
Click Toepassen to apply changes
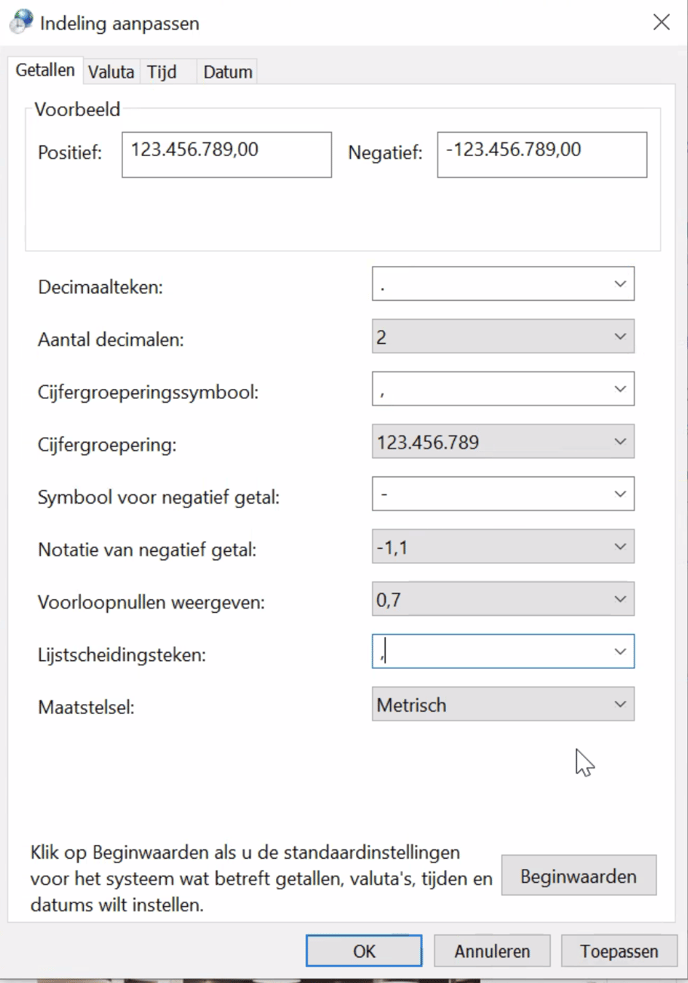click(x=619, y=951)
